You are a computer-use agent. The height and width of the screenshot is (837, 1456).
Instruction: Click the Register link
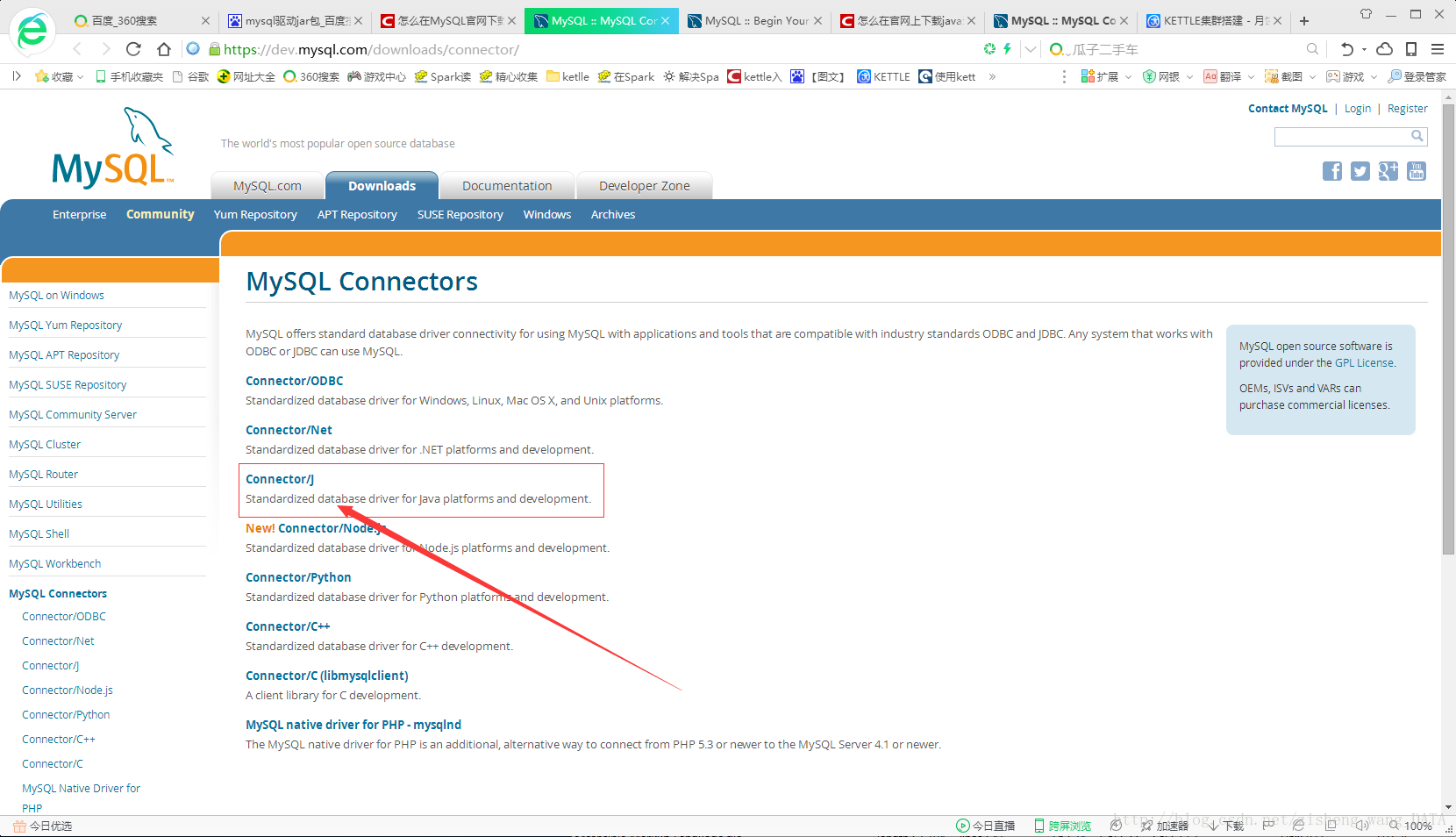coord(1407,108)
